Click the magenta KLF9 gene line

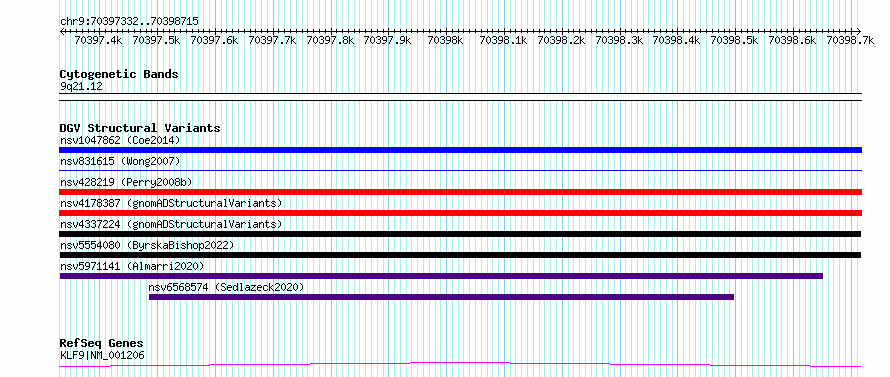460,364
